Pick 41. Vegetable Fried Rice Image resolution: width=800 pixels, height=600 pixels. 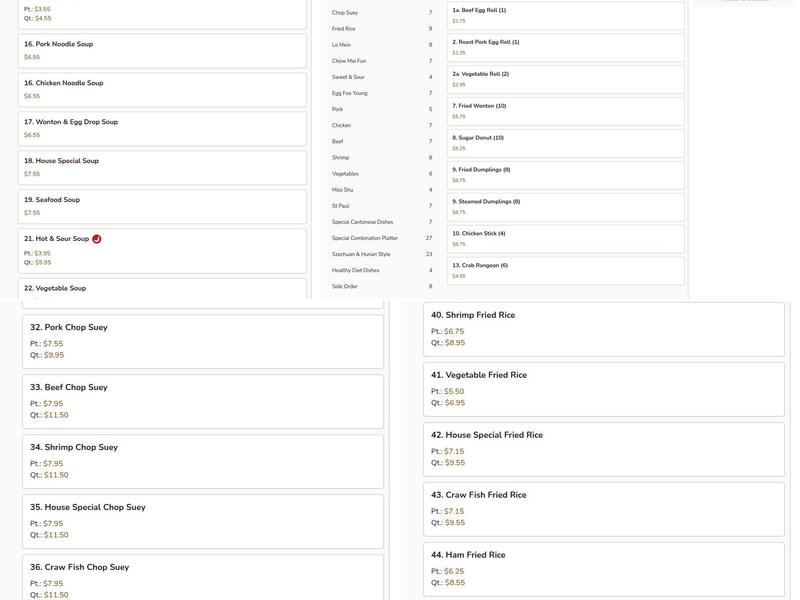[x=603, y=389]
